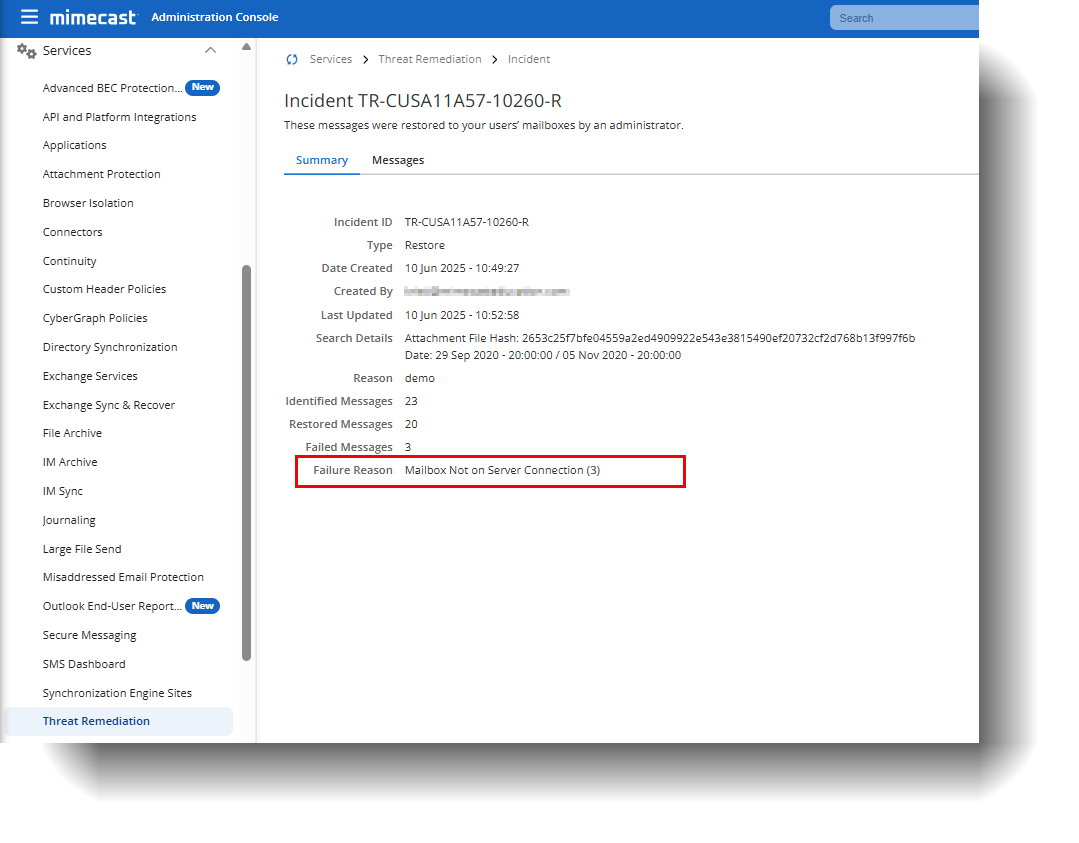The image size is (1079, 843).
Task: Click Services in the breadcrumb
Action: (x=330, y=60)
